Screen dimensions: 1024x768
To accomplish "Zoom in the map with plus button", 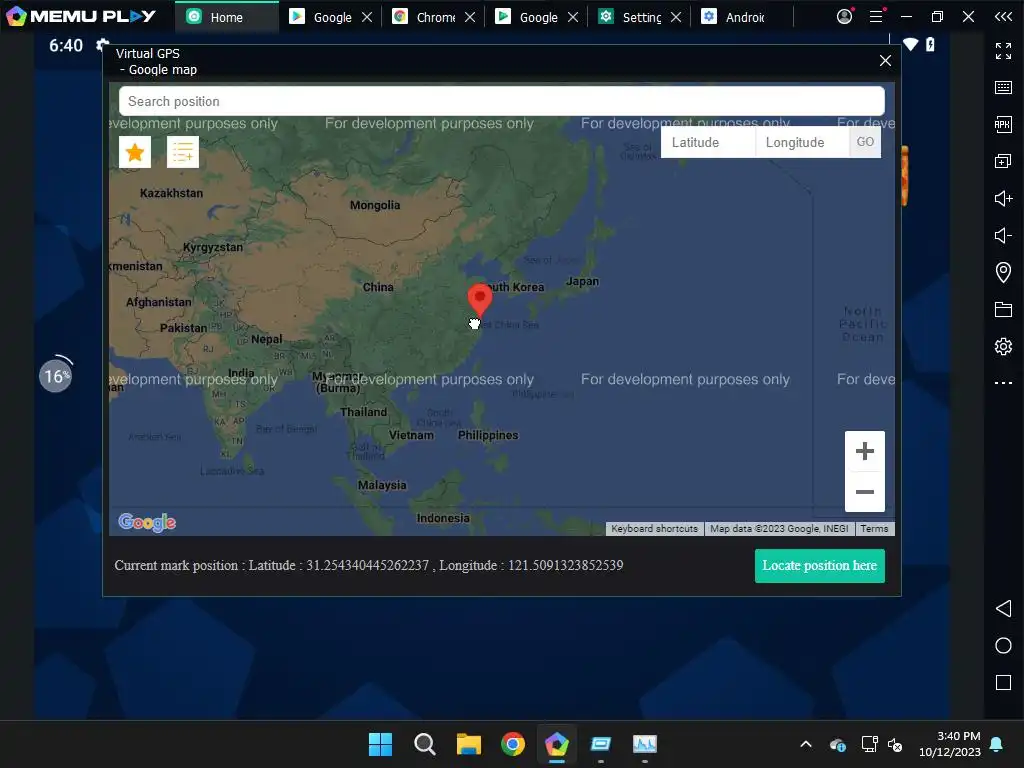I will (x=865, y=451).
